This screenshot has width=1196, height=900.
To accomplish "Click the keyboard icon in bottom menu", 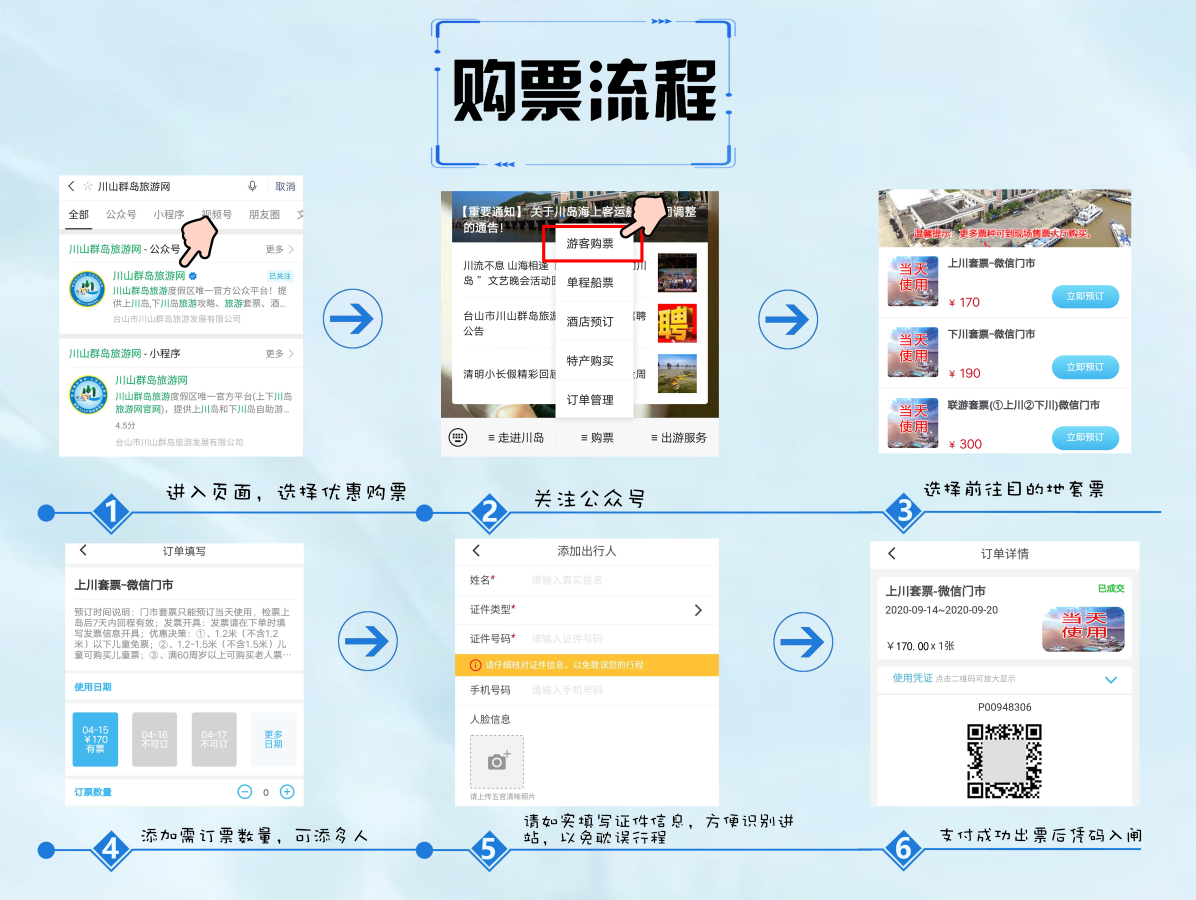I will (x=458, y=437).
